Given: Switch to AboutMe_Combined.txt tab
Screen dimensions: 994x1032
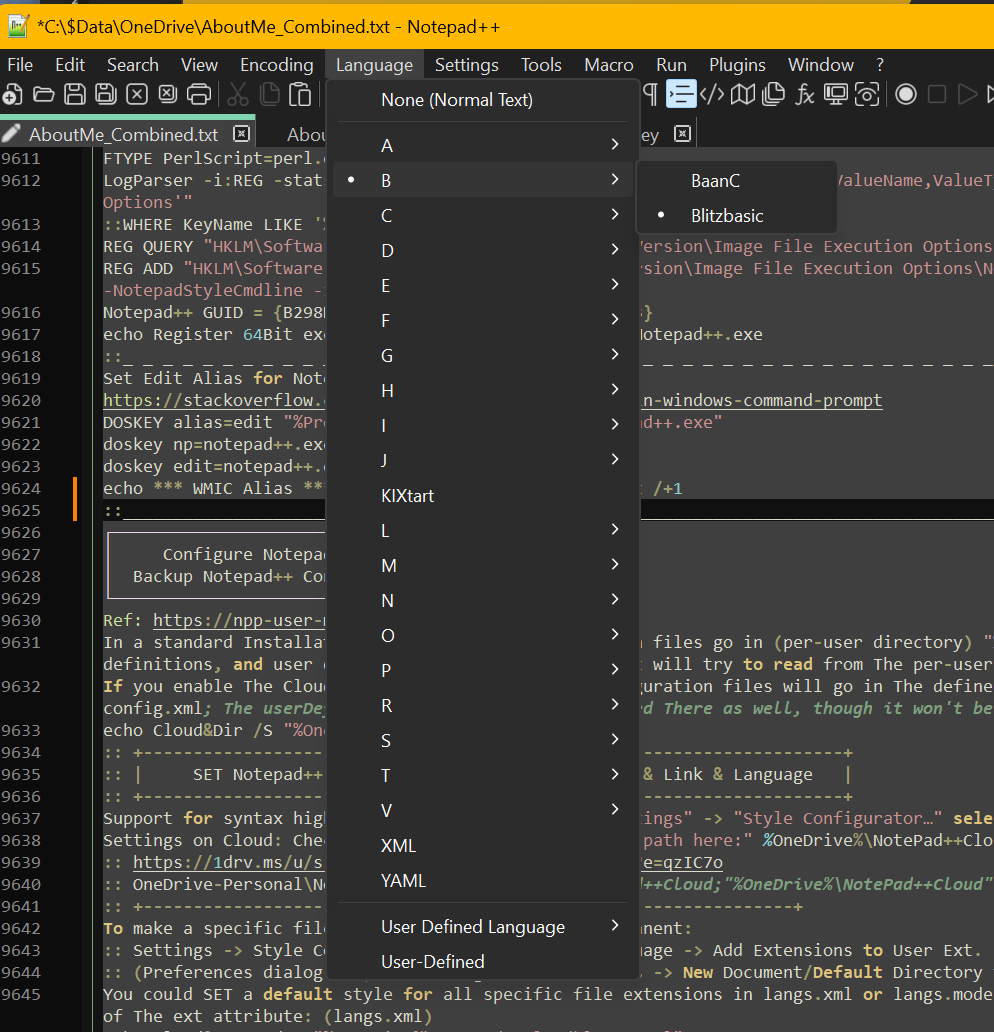Looking at the screenshot, I should 123,134.
